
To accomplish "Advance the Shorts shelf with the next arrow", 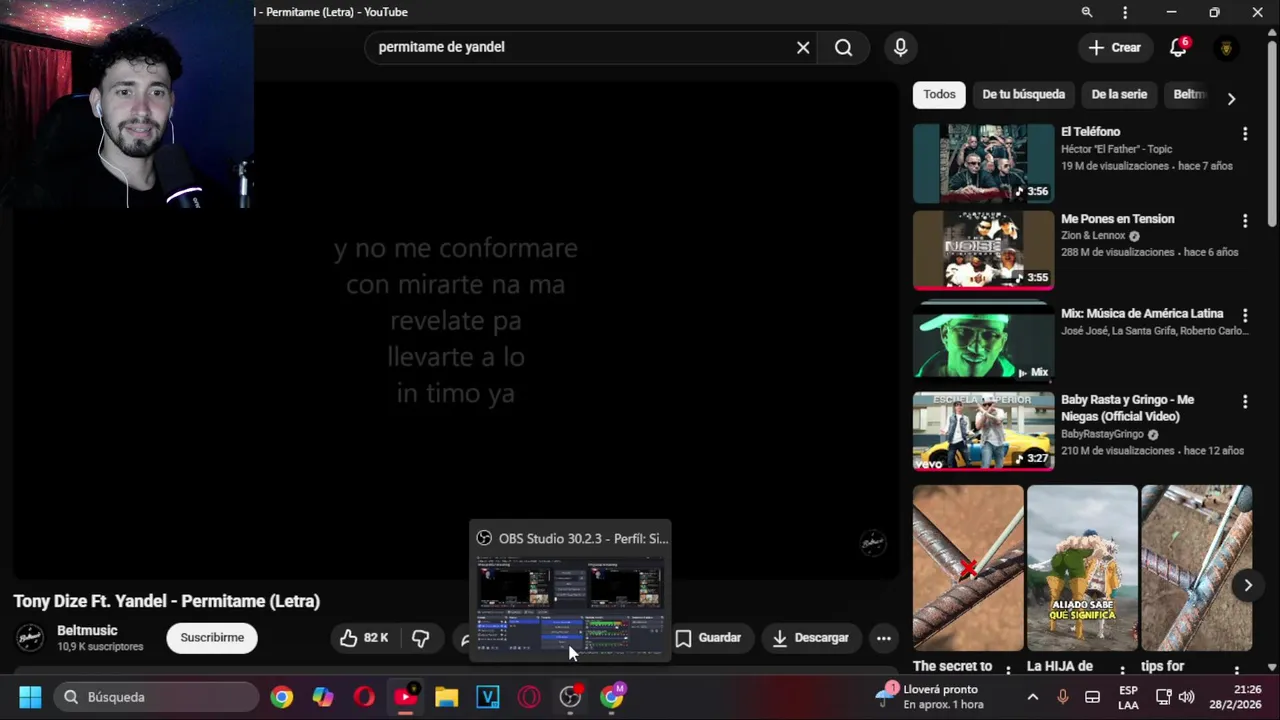I will (1248, 586).
